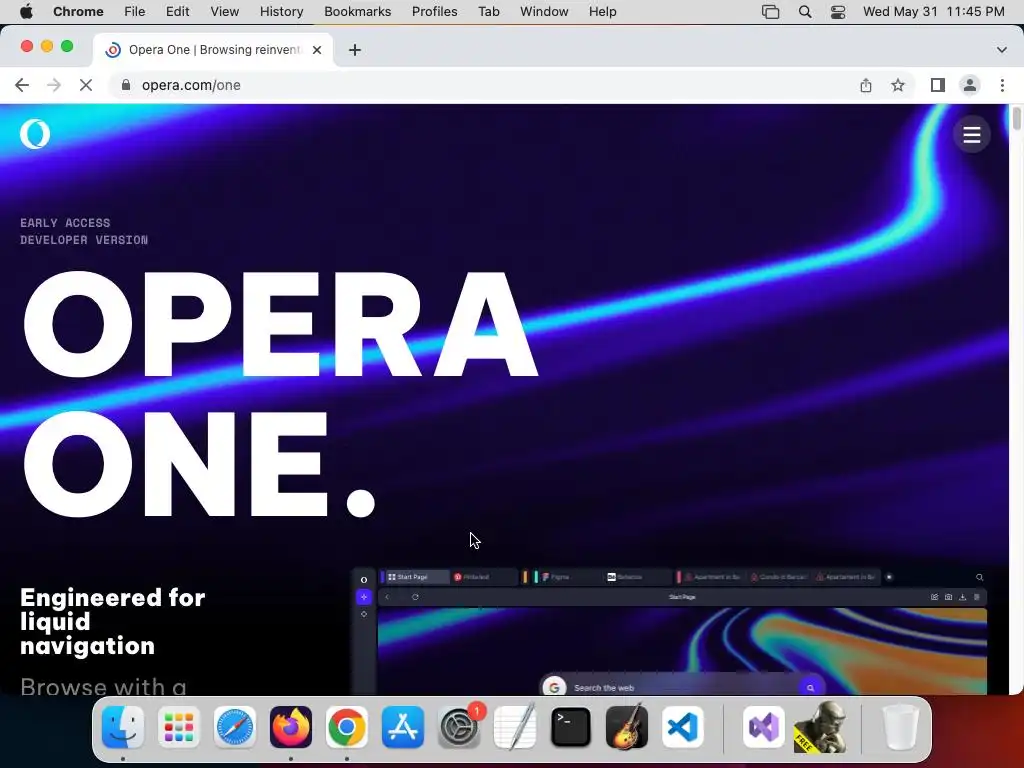Share this page via the share icon

[x=865, y=85]
